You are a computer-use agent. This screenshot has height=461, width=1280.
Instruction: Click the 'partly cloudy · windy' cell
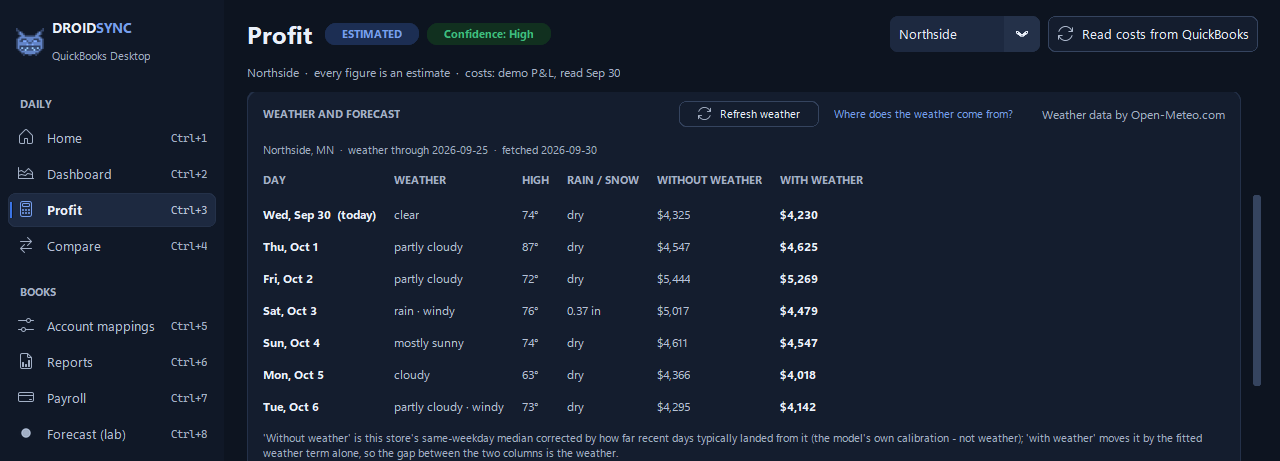(x=449, y=407)
